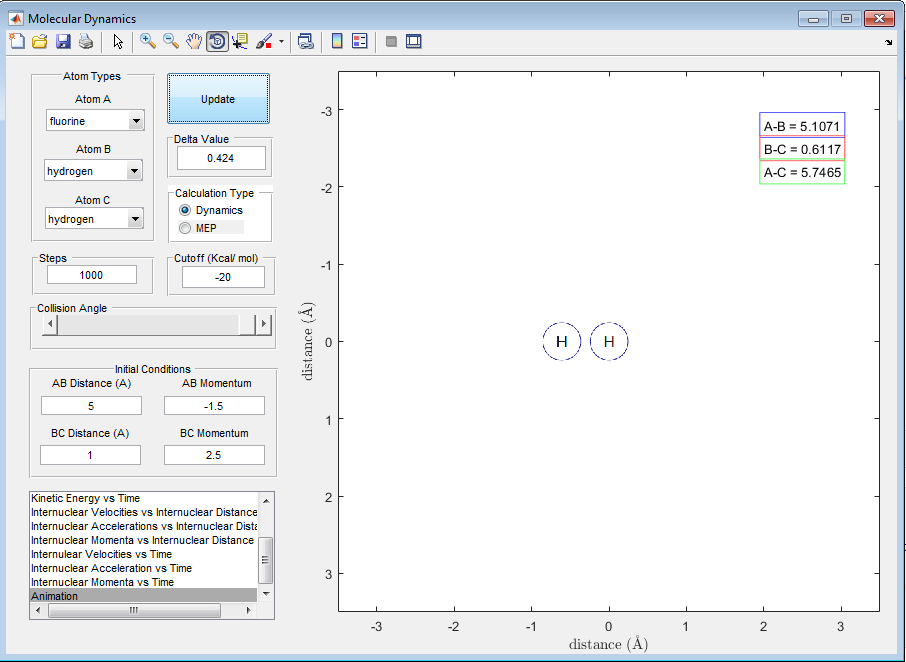Choose Internuclear Momenta vs Time plot option
Screen dimensions: 906x662
coord(103,582)
